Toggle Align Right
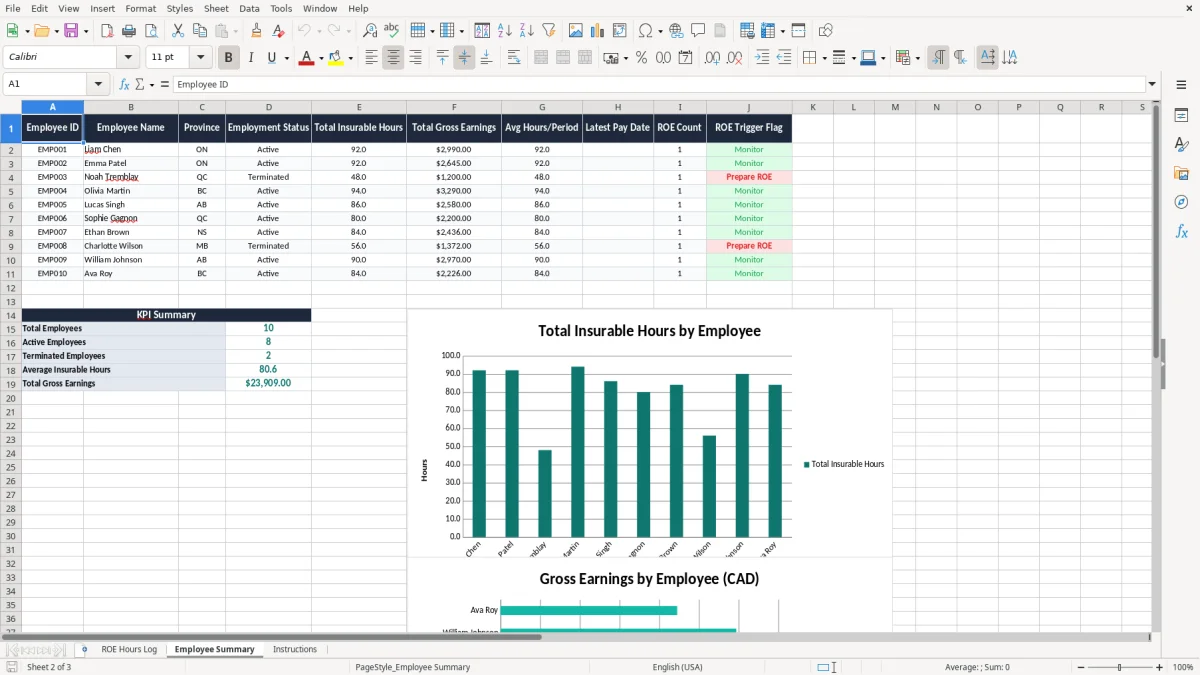Screen dimensions: 1200x675 pos(415,58)
